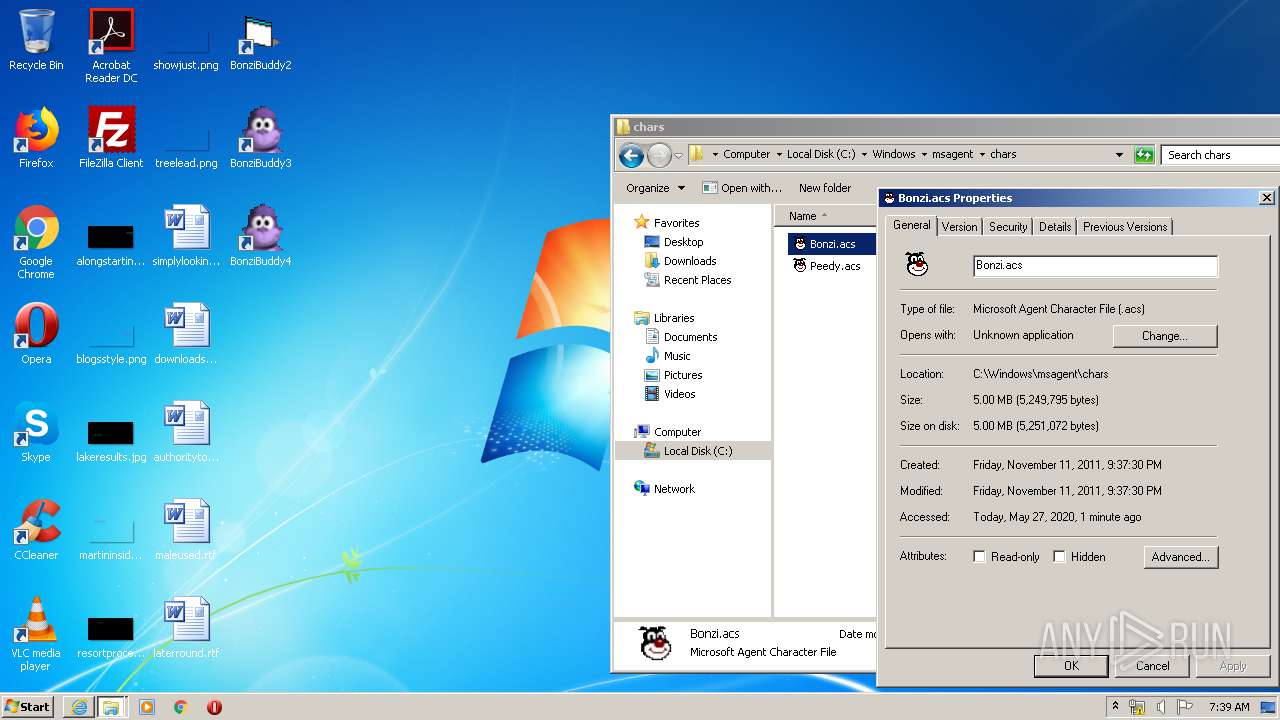Image resolution: width=1280 pixels, height=720 pixels.
Task: Enable the Hidden attribute checkbox
Action: 1060,557
